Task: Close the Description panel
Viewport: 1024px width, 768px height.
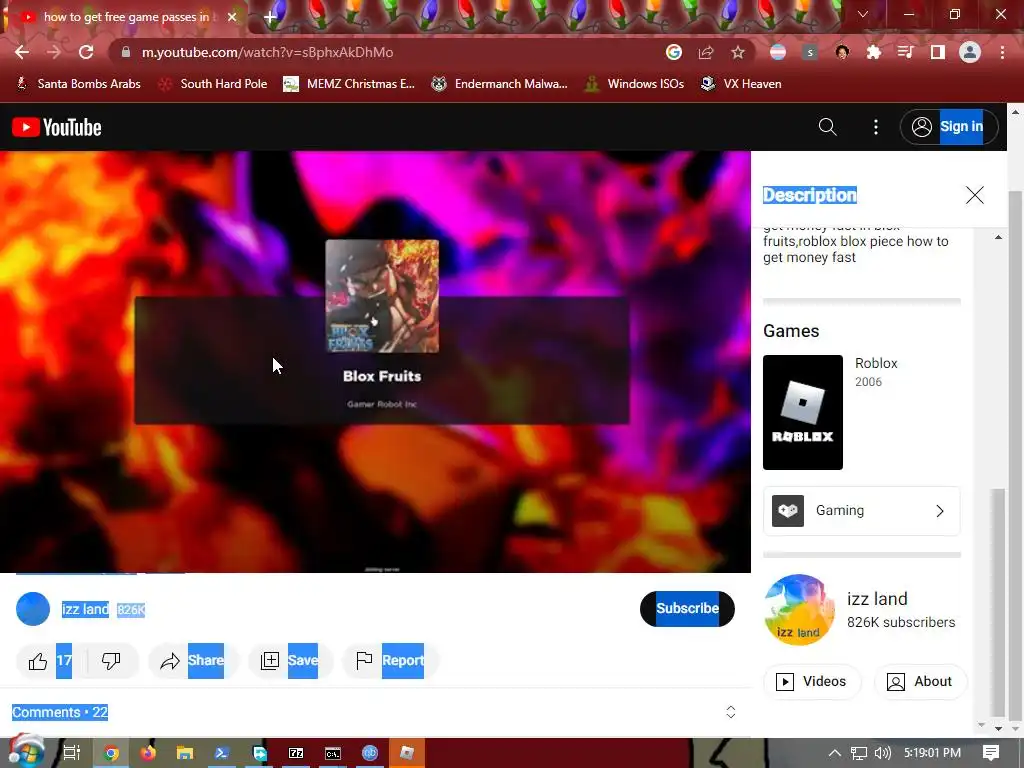Action: coord(974,195)
